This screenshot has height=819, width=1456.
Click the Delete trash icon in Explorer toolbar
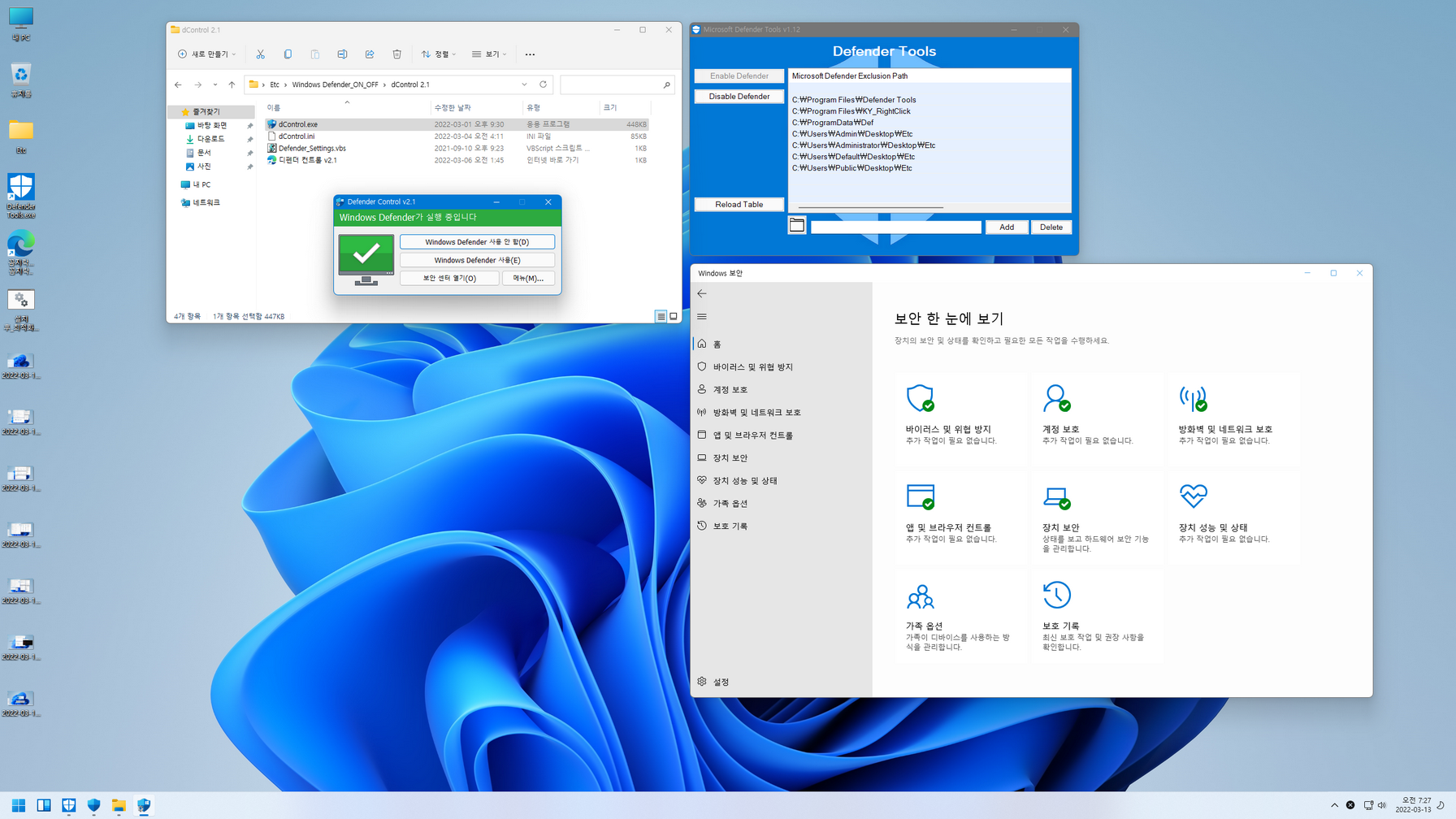tap(396, 54)
